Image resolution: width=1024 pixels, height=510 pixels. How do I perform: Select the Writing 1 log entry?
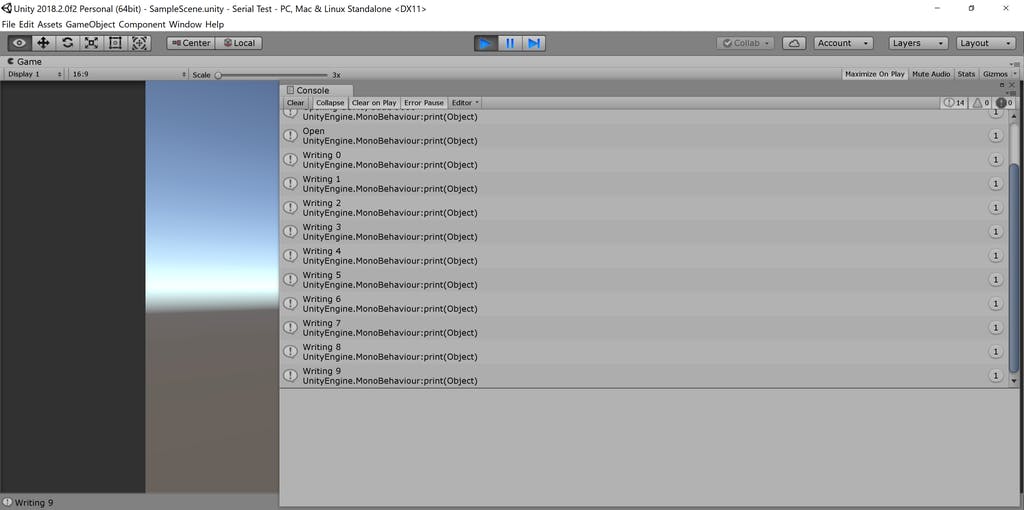[x=644, y=183]
